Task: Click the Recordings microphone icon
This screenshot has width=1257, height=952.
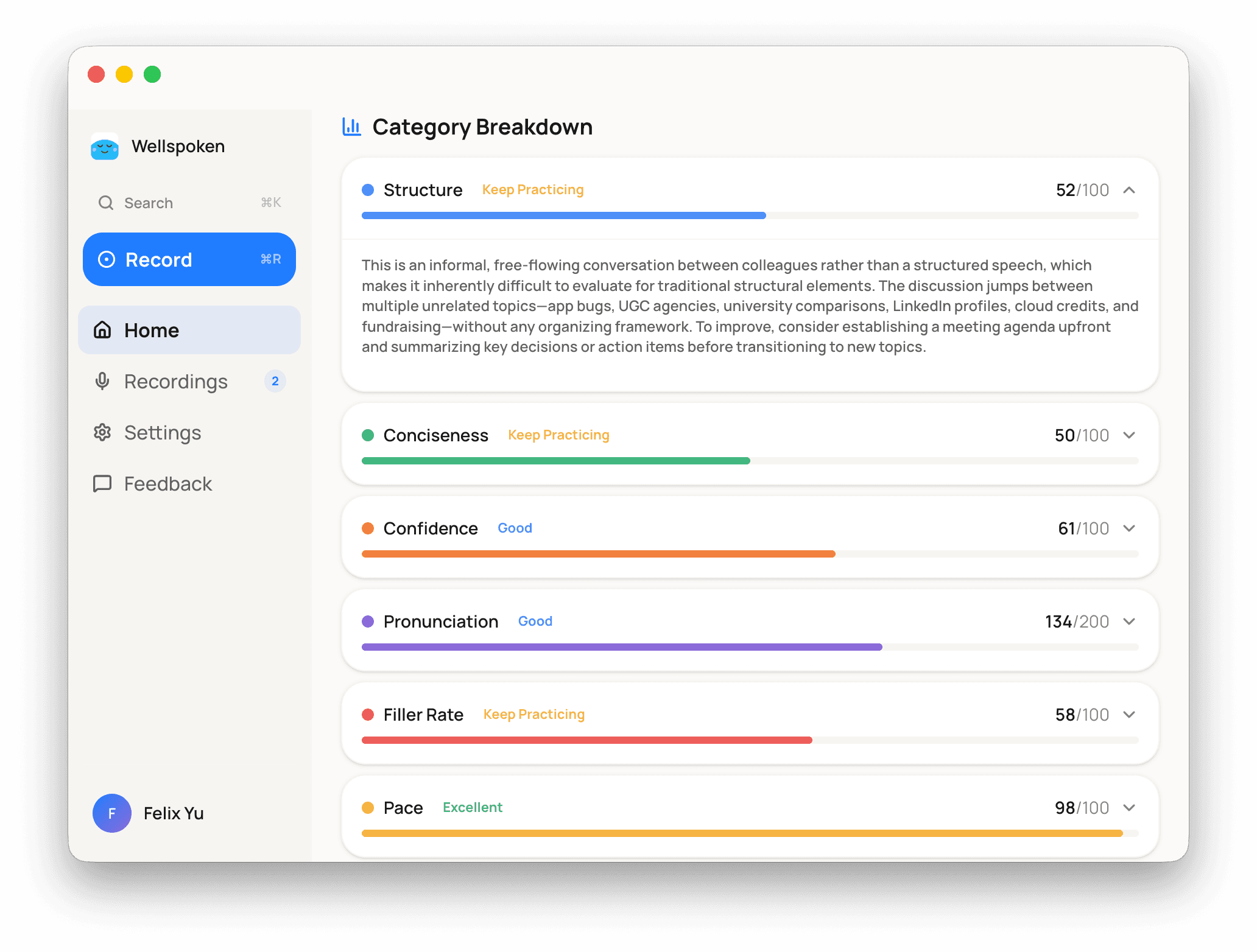Action: click(x=102, y=381)
